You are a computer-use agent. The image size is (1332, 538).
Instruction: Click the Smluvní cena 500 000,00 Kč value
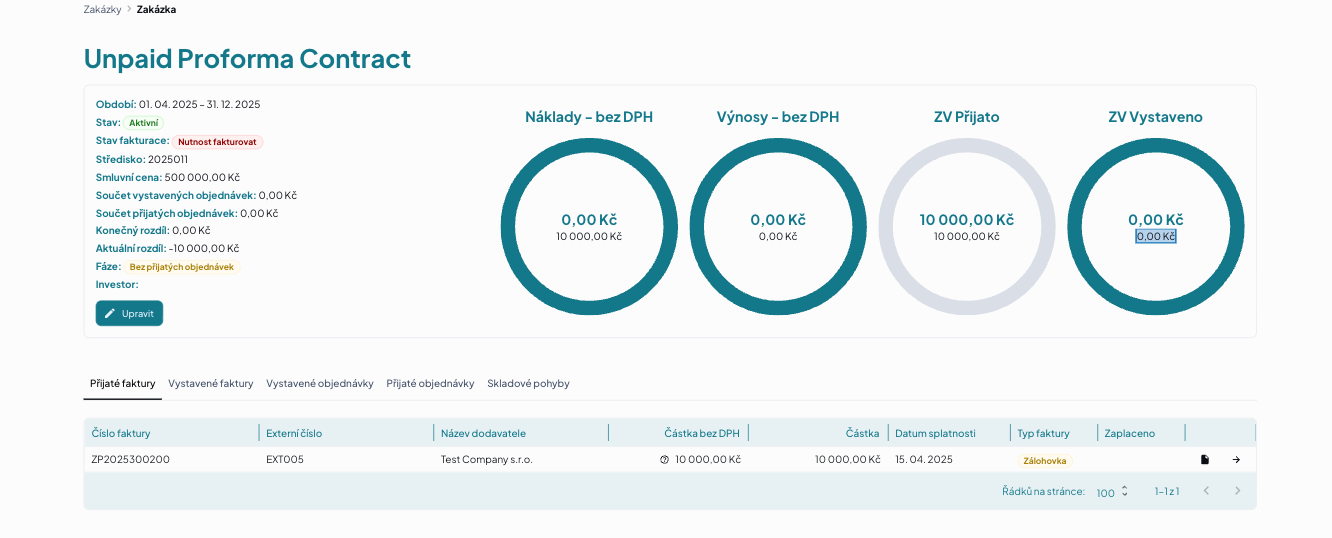click(x=202, y=177)
